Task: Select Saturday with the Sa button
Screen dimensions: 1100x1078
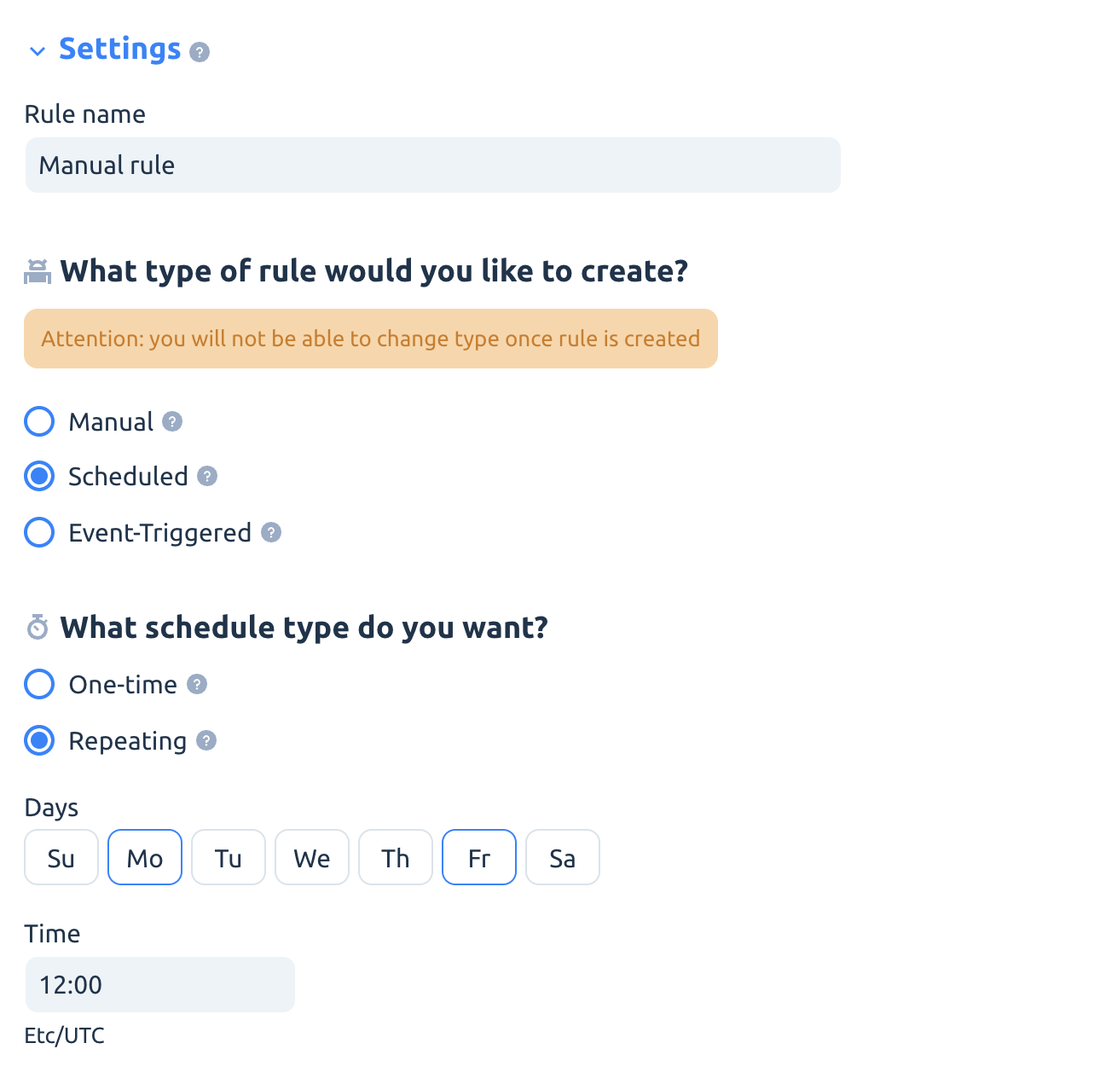Action: pos(563,857)
